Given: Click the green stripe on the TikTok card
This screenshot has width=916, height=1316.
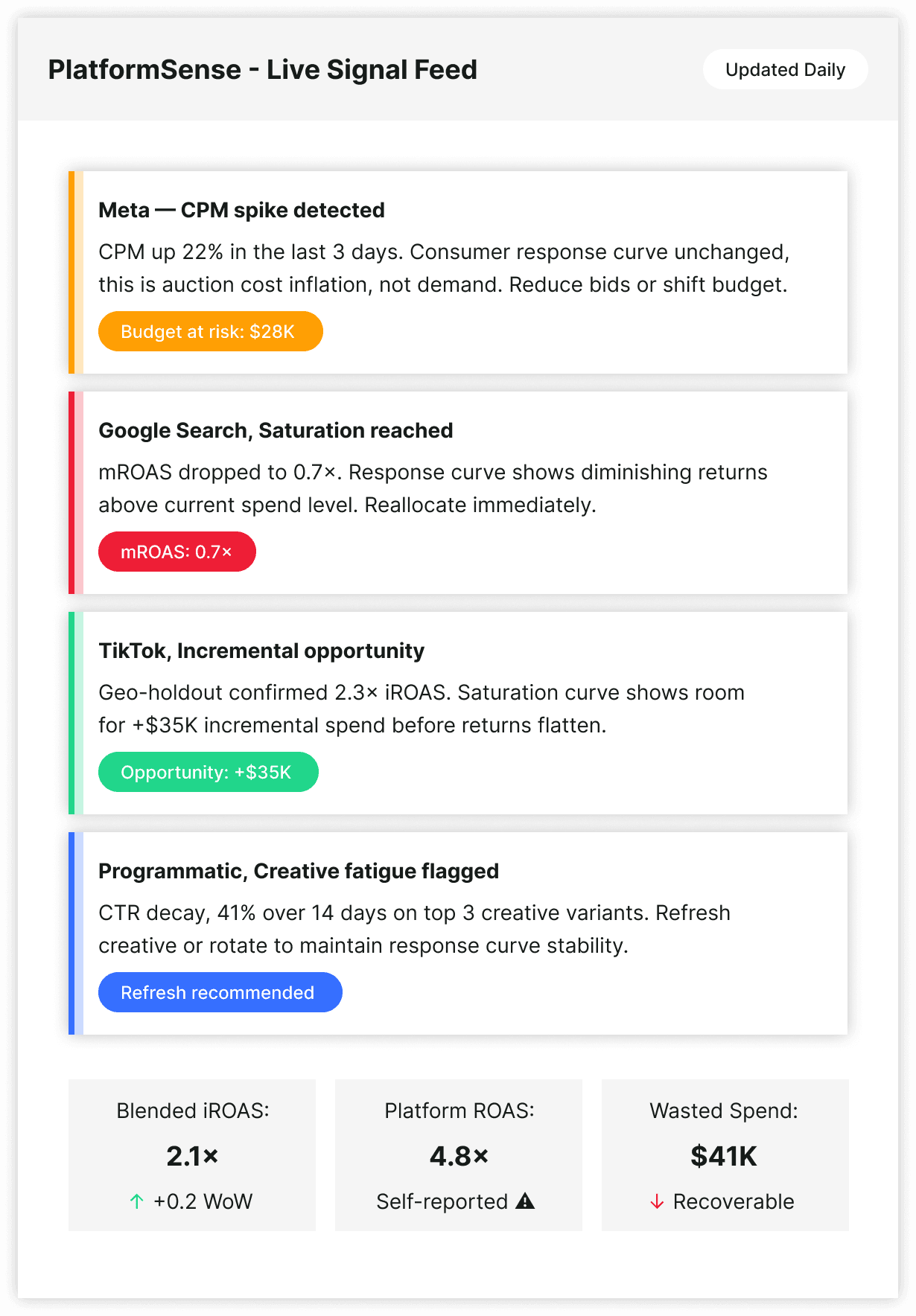Looking at the screenshot, I should point(72,713).
